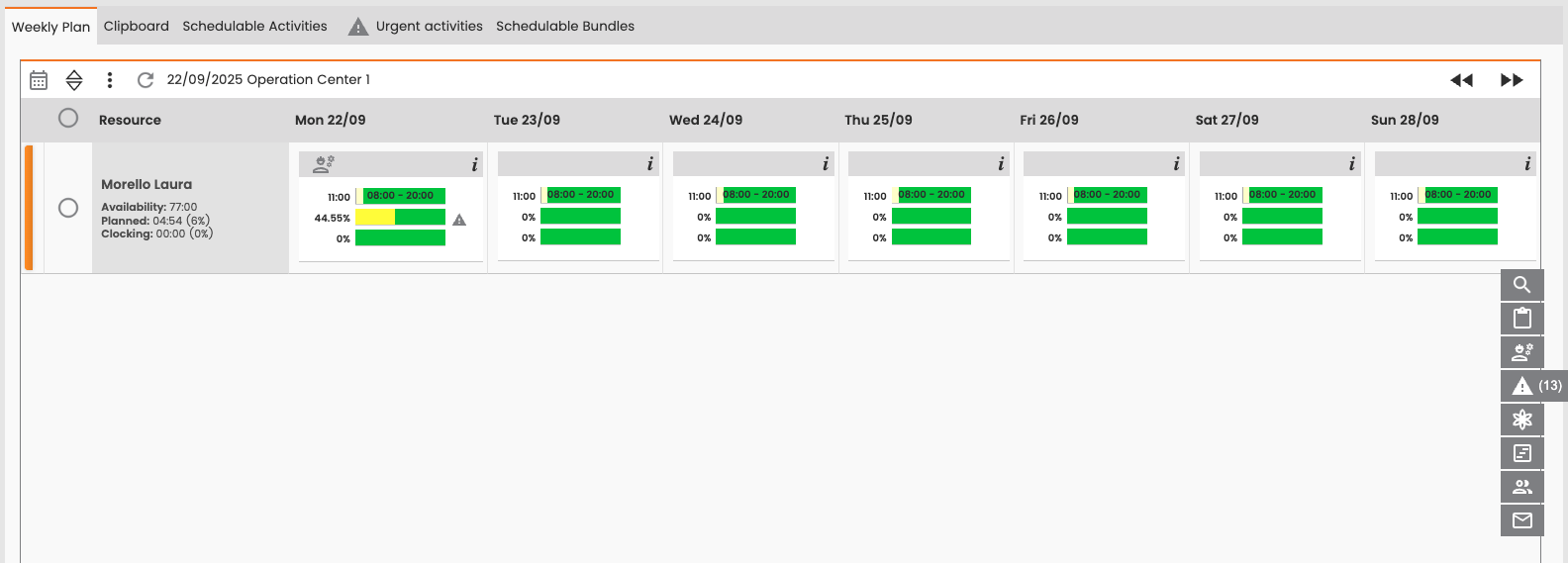The height and width of the screenshot is (563, 1568).
Task: Click the expand/collapse rows icon
Action: tap(74, 80)
